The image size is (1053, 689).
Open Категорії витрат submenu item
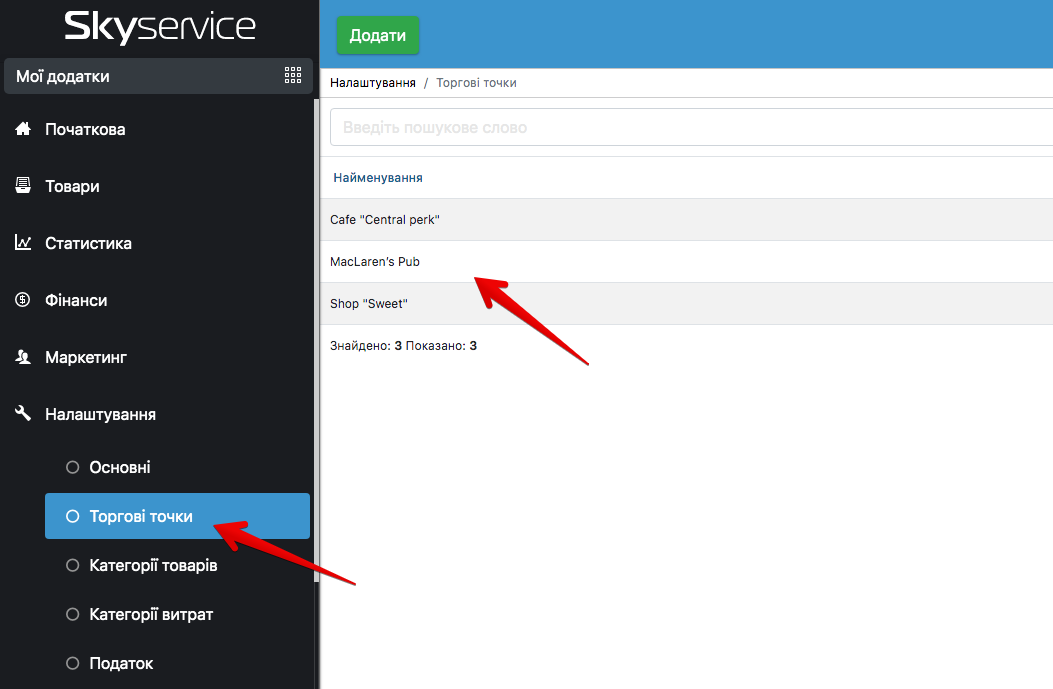[151, 614]
